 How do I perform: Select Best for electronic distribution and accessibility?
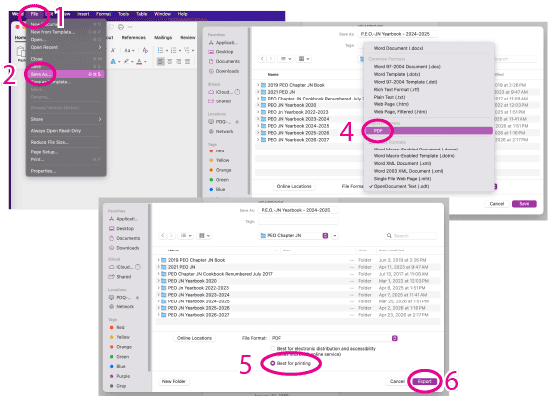pos(273,348)
